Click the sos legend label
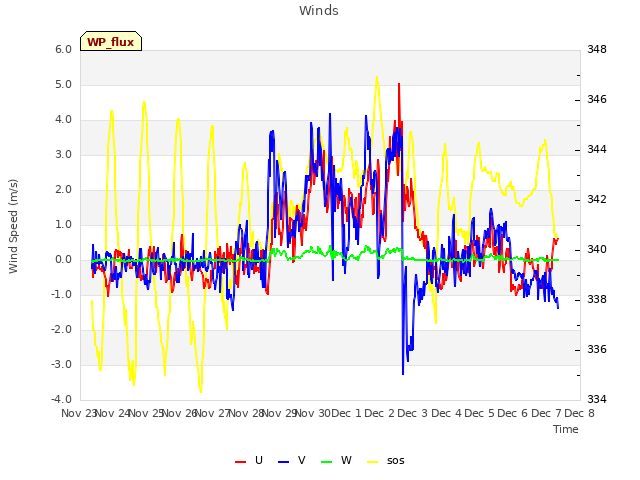The width and height of the screenshot is (640, 480). (396, 461)
